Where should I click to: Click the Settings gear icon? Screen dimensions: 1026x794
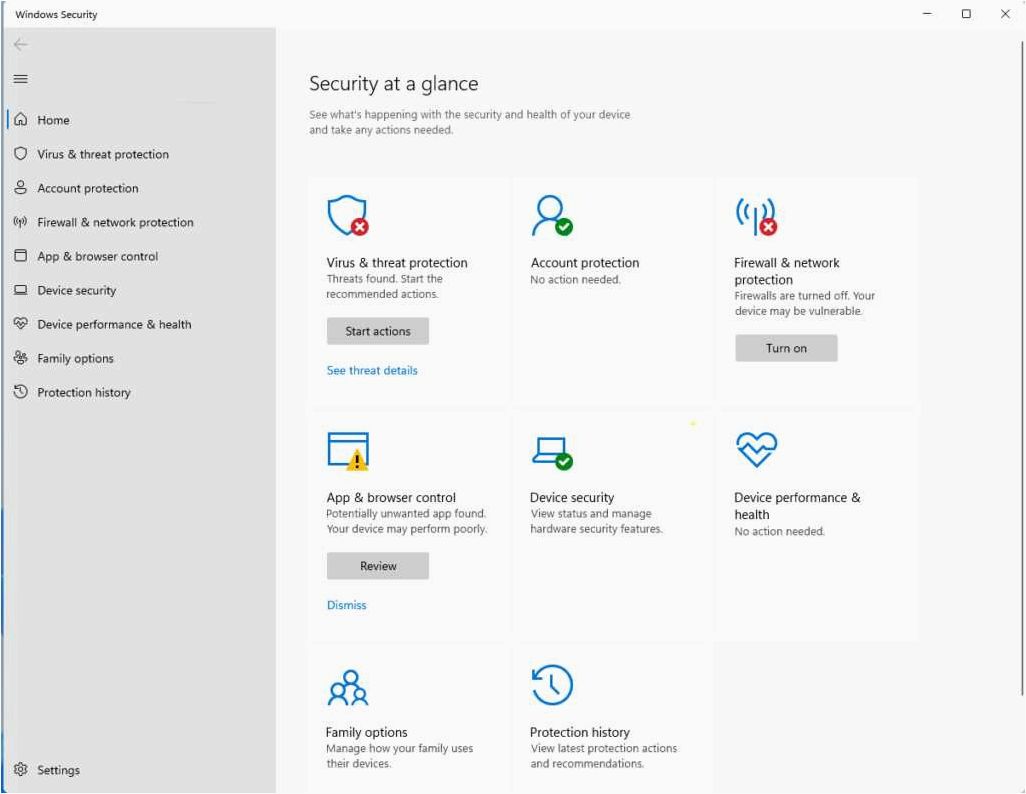(x=21, y=769)
